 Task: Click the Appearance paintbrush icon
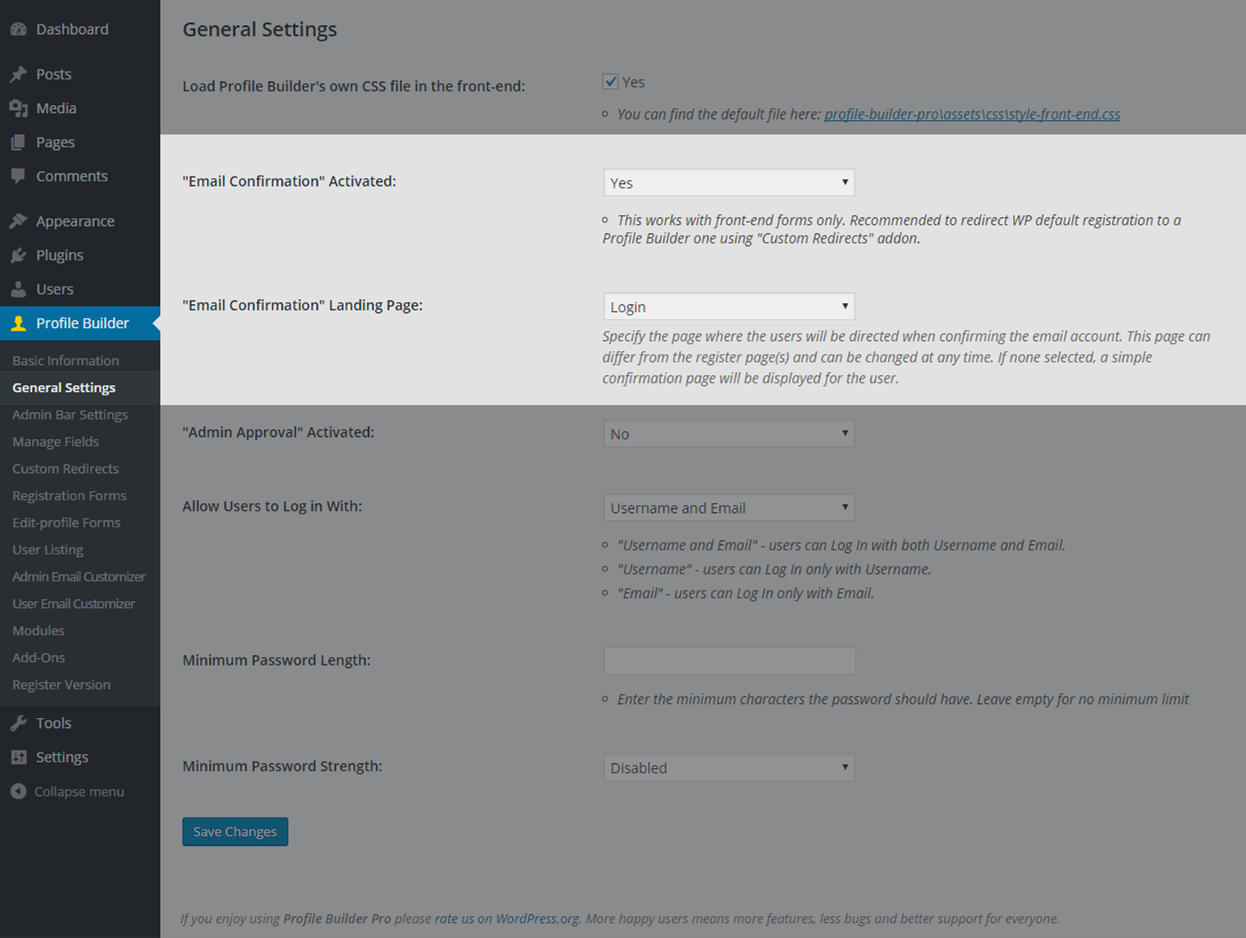pos(18,221)
